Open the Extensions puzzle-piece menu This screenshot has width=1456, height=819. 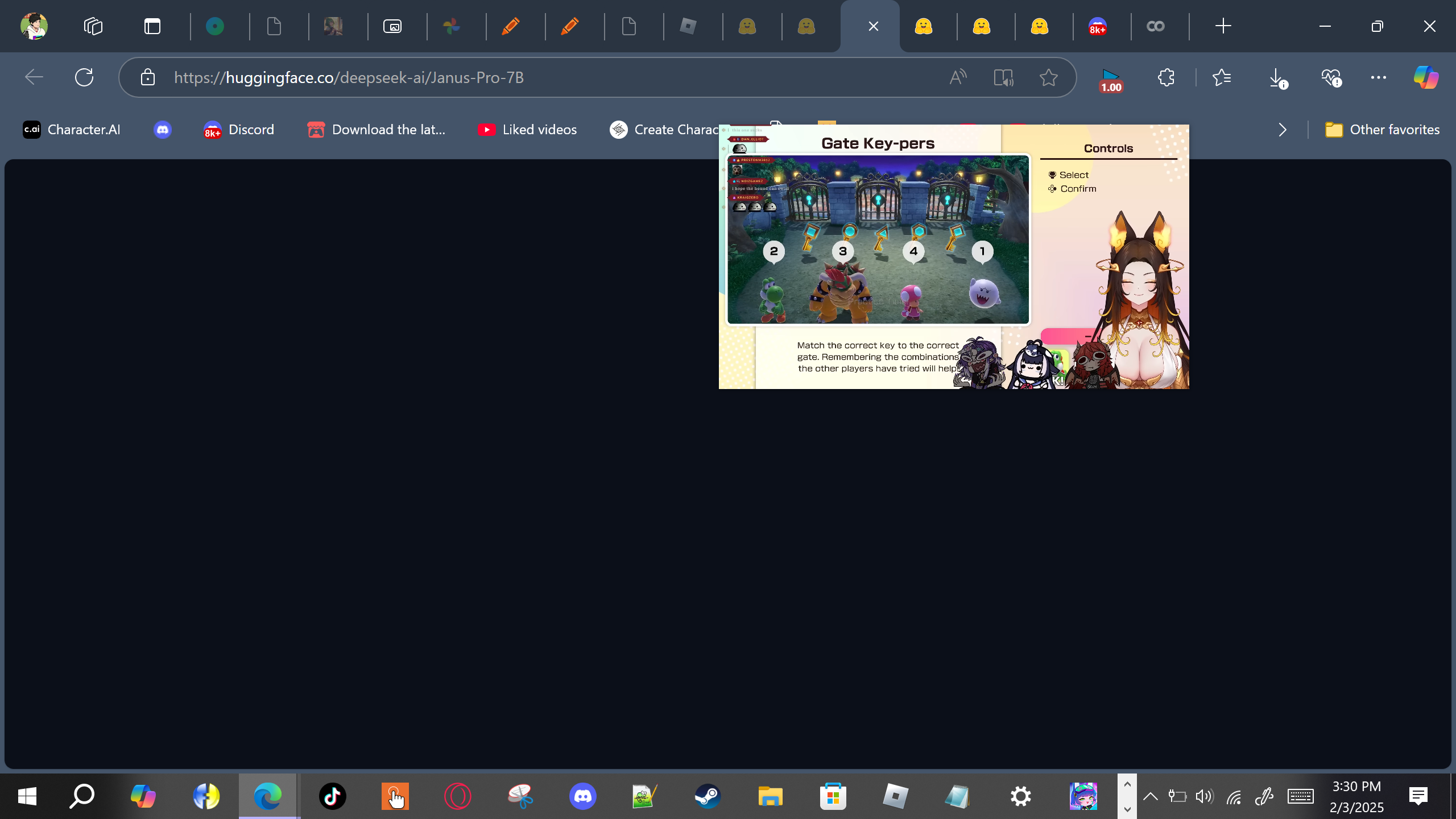1166,77
